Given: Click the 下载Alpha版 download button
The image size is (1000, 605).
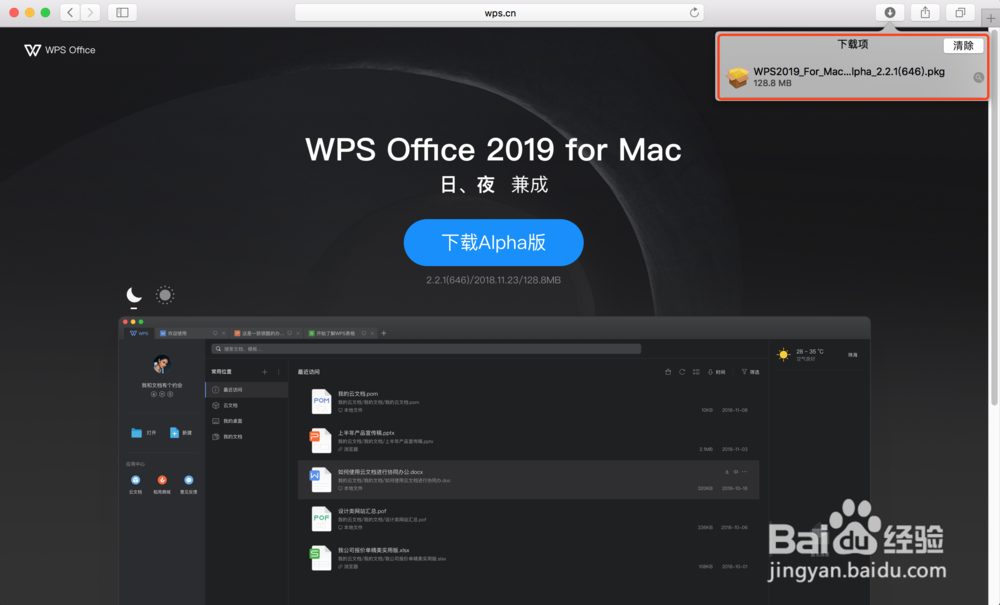Looking at the screenshot, I should coord(493,242).
